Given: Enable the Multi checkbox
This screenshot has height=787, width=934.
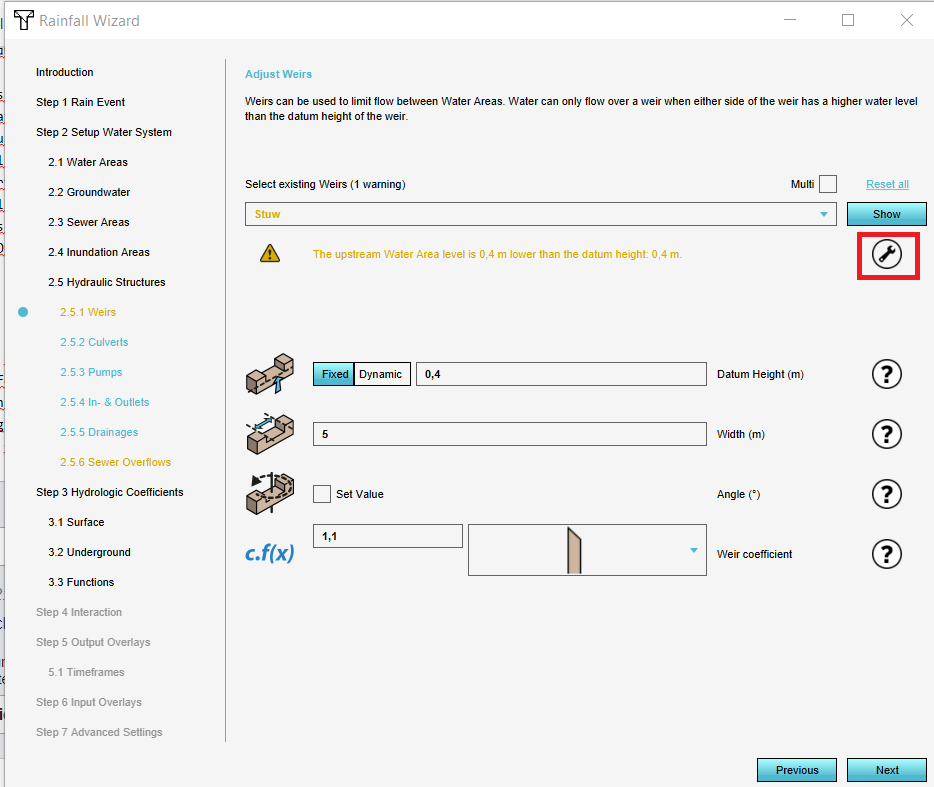Looking at the screenshot, I should tap(827, 184).
